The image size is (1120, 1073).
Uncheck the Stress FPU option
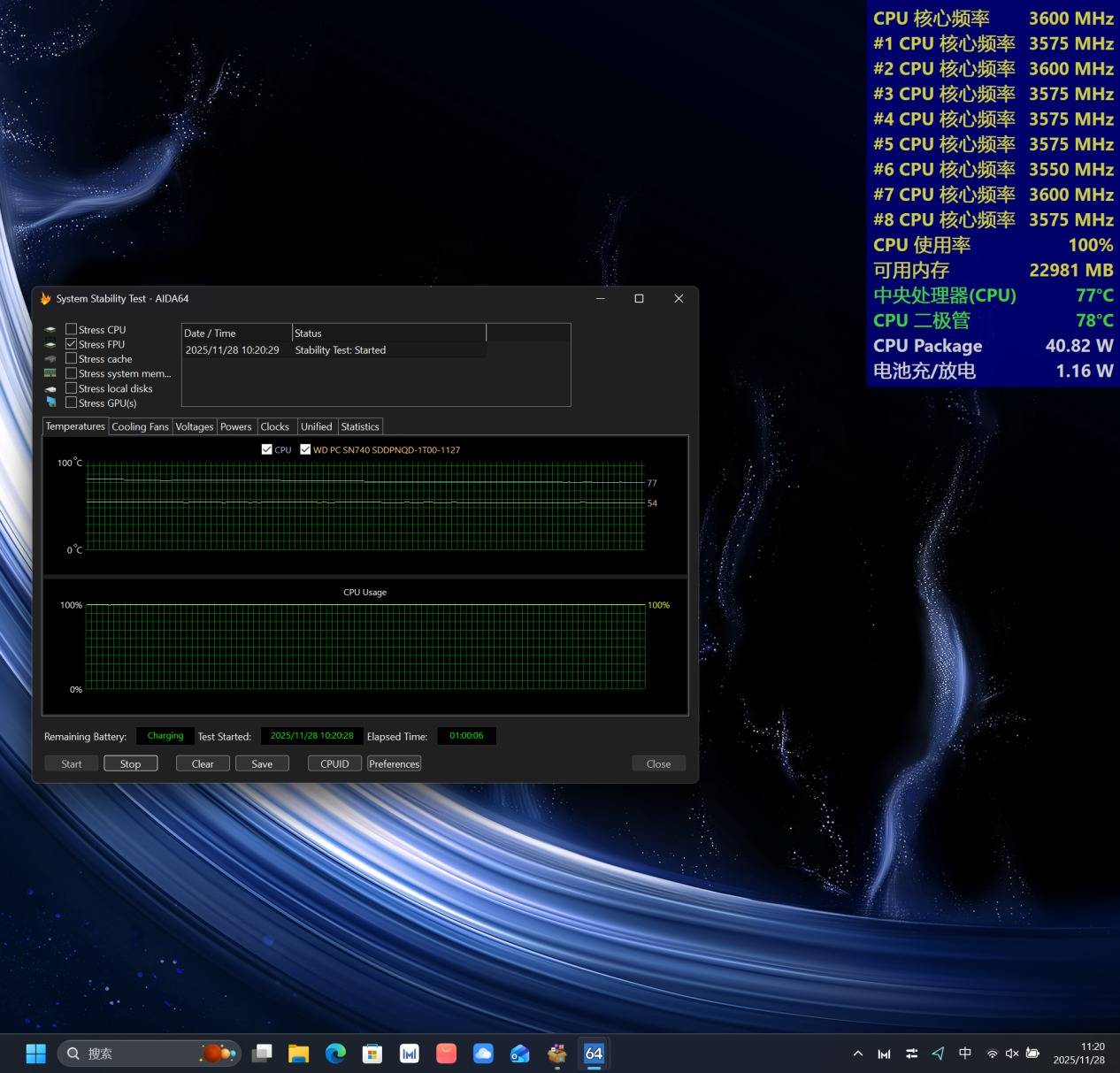click(72, 344)
